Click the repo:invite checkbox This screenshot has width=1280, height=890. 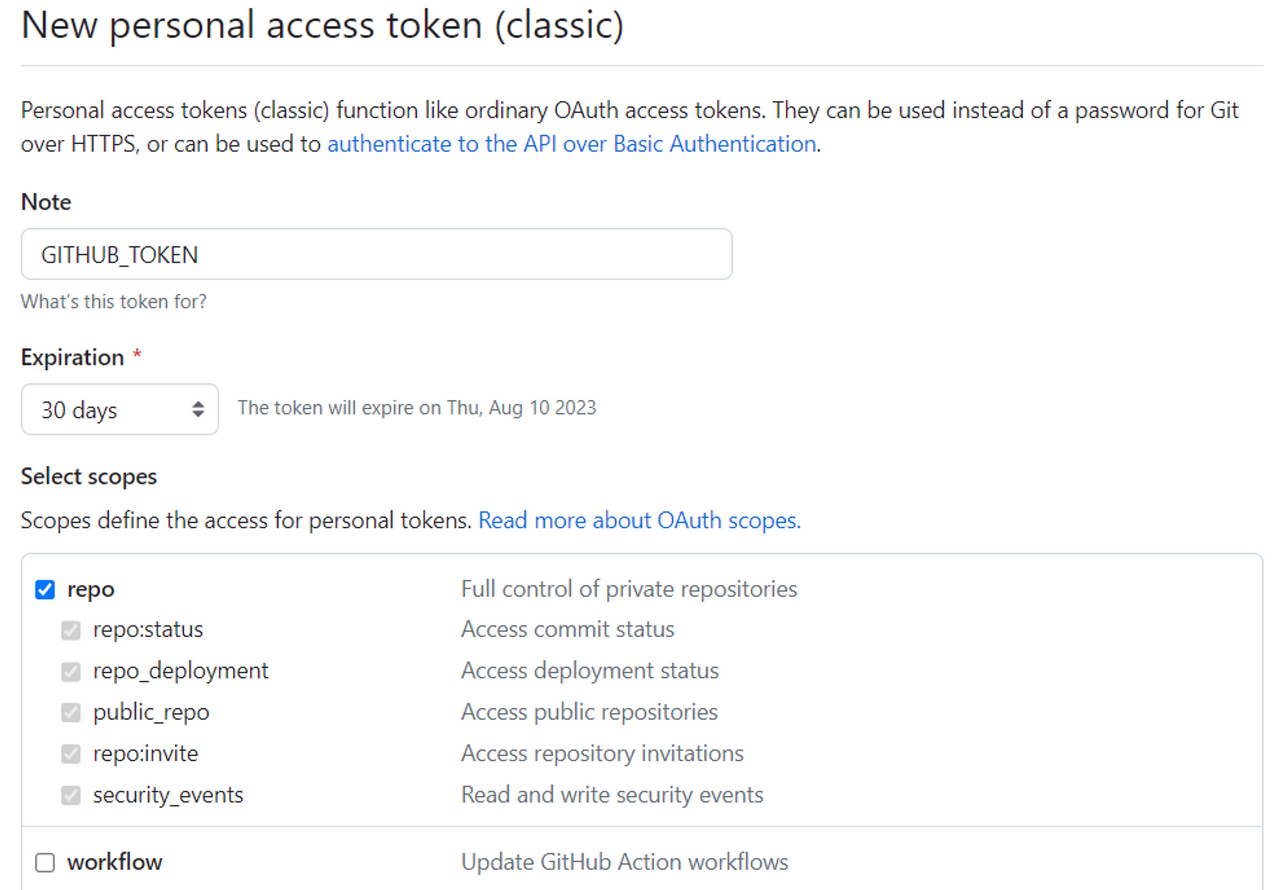point(70,754)
